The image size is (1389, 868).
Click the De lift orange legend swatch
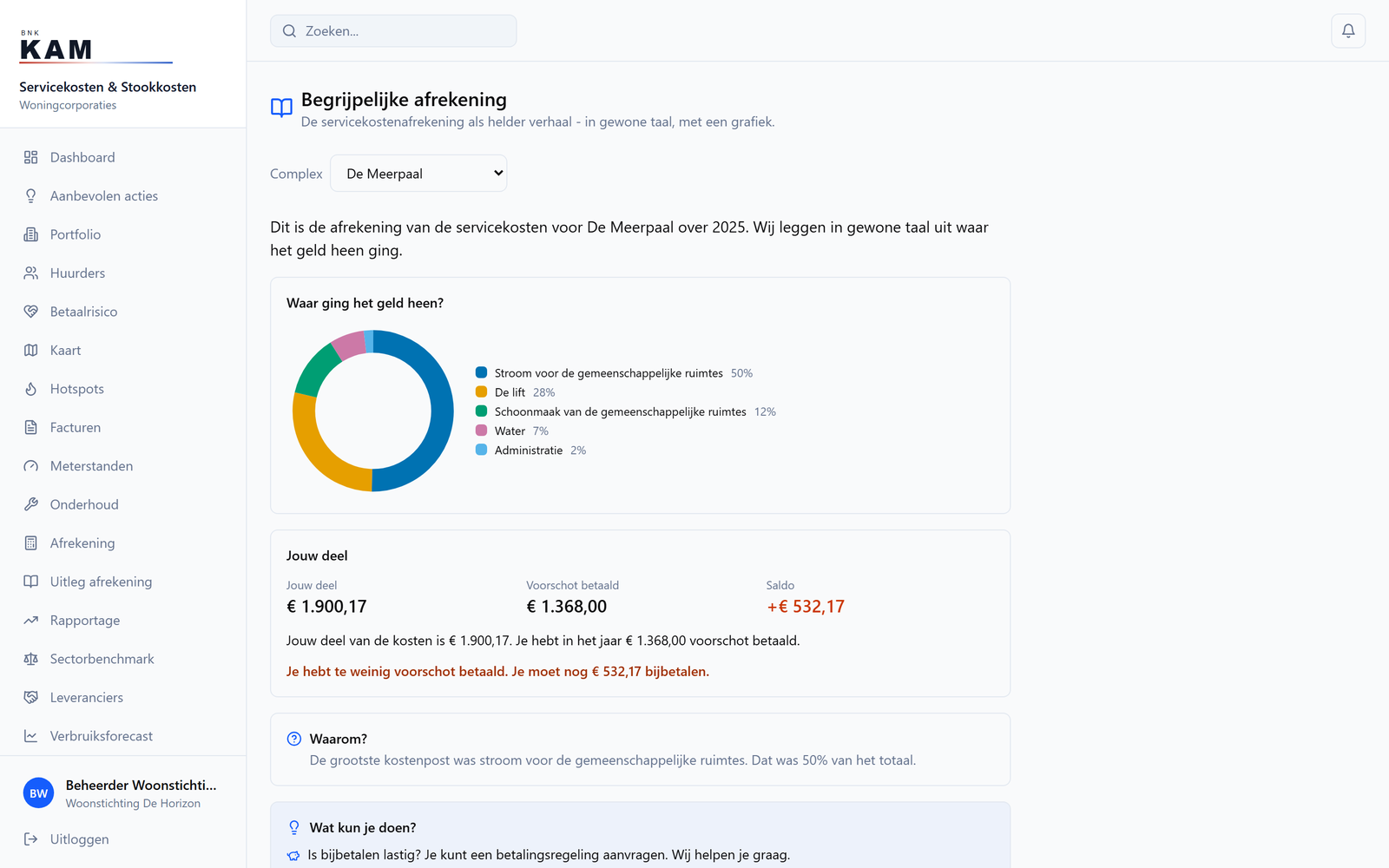[x=481, y=392]
